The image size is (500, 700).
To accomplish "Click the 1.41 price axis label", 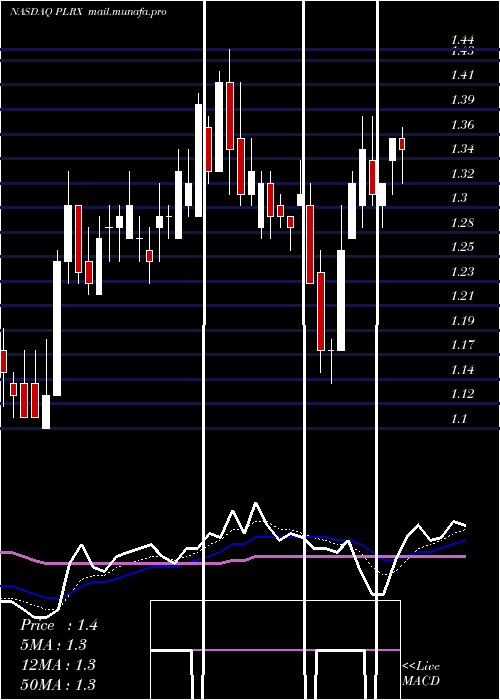I will (x=462, y=75).
